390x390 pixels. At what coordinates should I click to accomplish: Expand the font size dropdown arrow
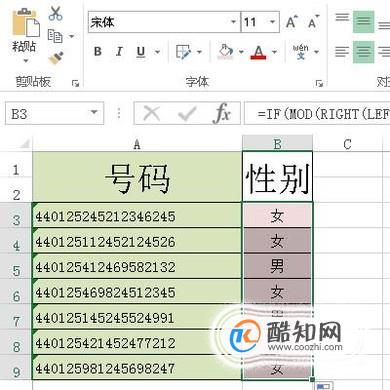[x=273, y=22]
